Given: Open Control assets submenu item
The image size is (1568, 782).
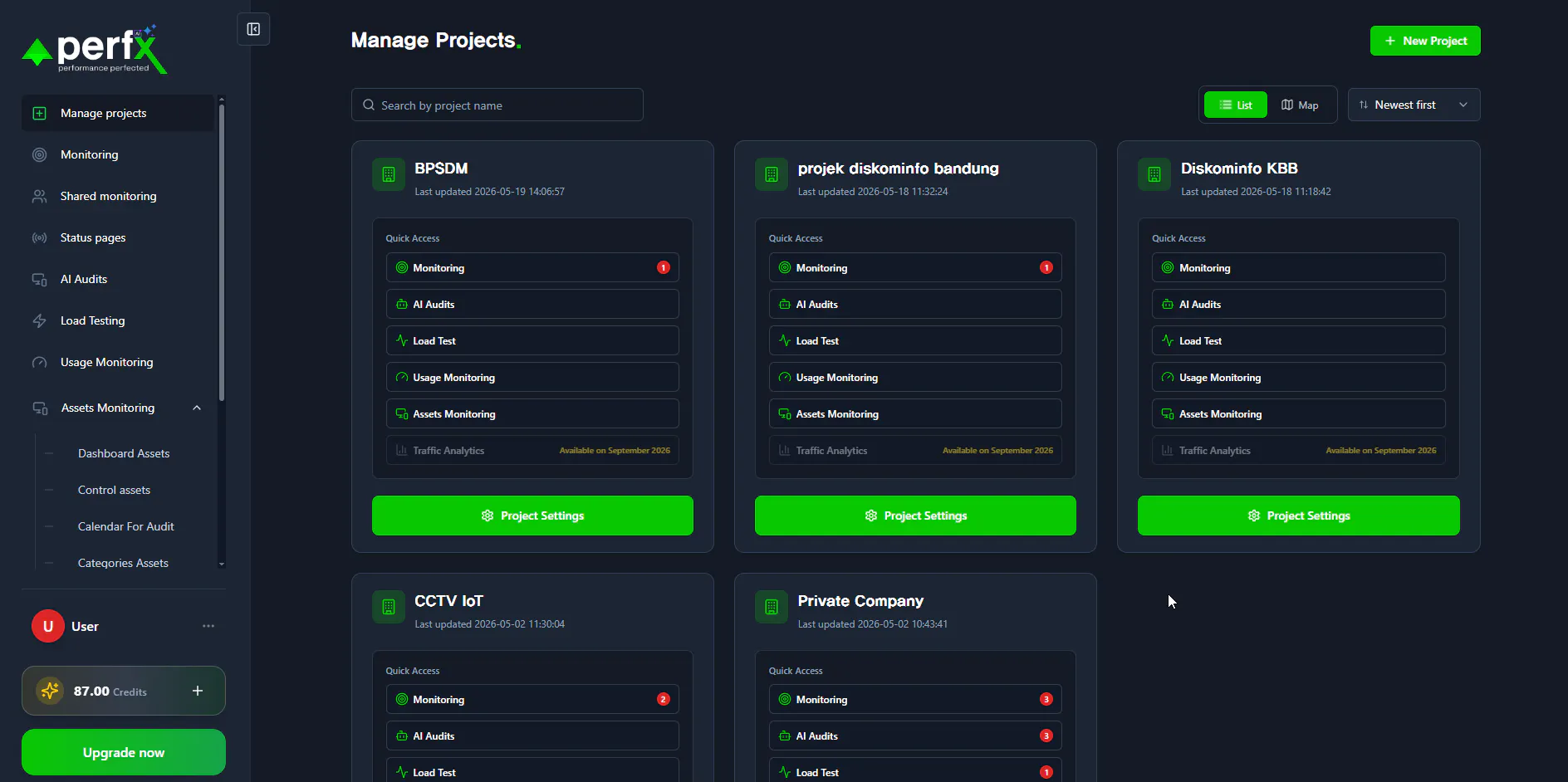Looking at the screenshot, I should [x=114, y=490].
